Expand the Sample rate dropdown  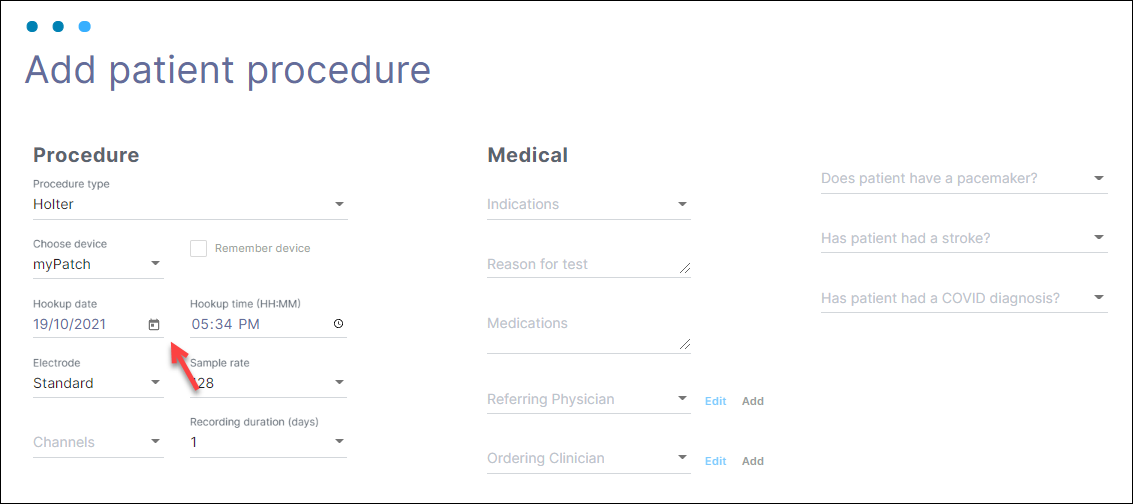point(339,383)
